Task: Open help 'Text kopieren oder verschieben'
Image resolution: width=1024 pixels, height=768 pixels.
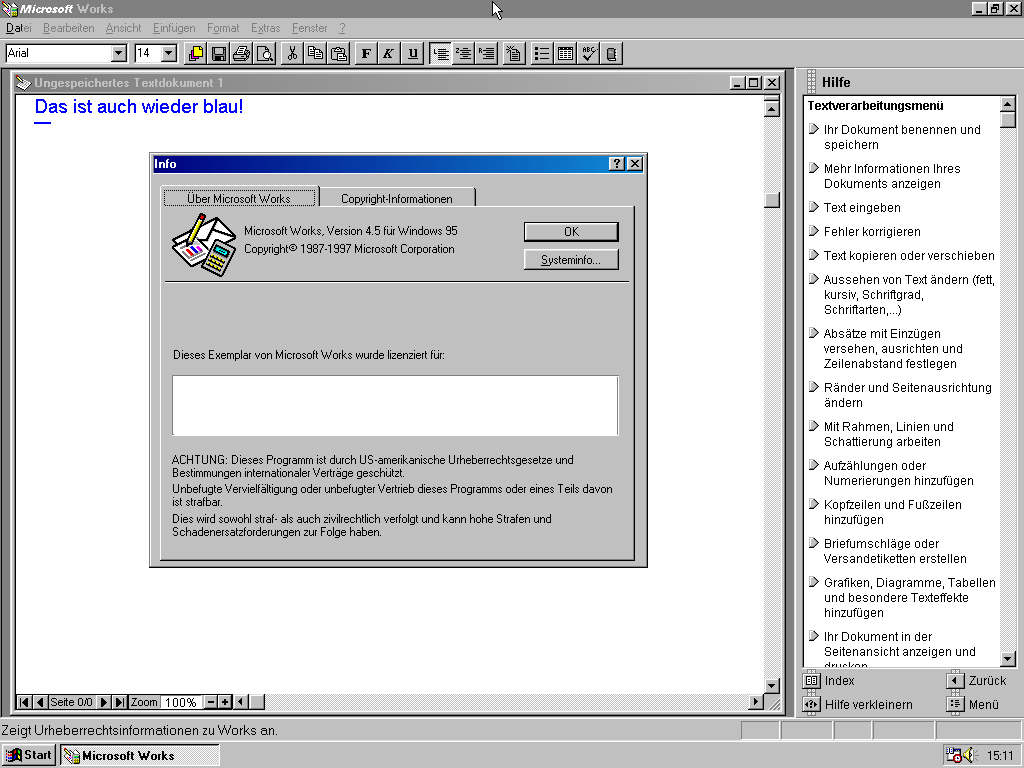Action: click(x=909, y=256)
